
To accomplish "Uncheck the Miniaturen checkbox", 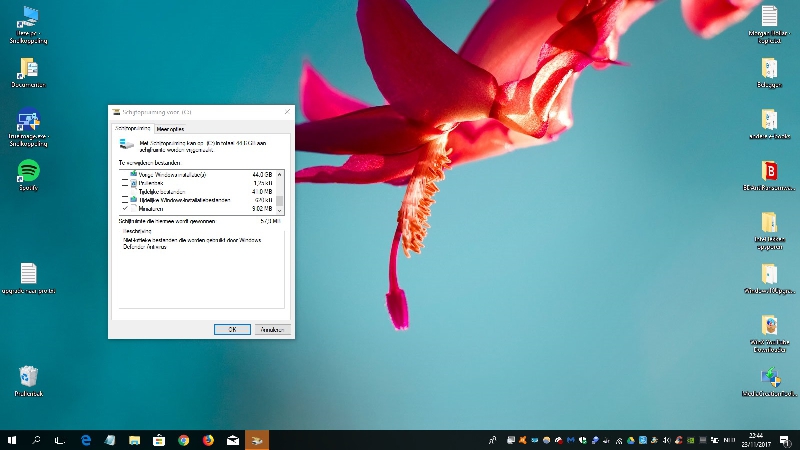I will click(126, 209).
